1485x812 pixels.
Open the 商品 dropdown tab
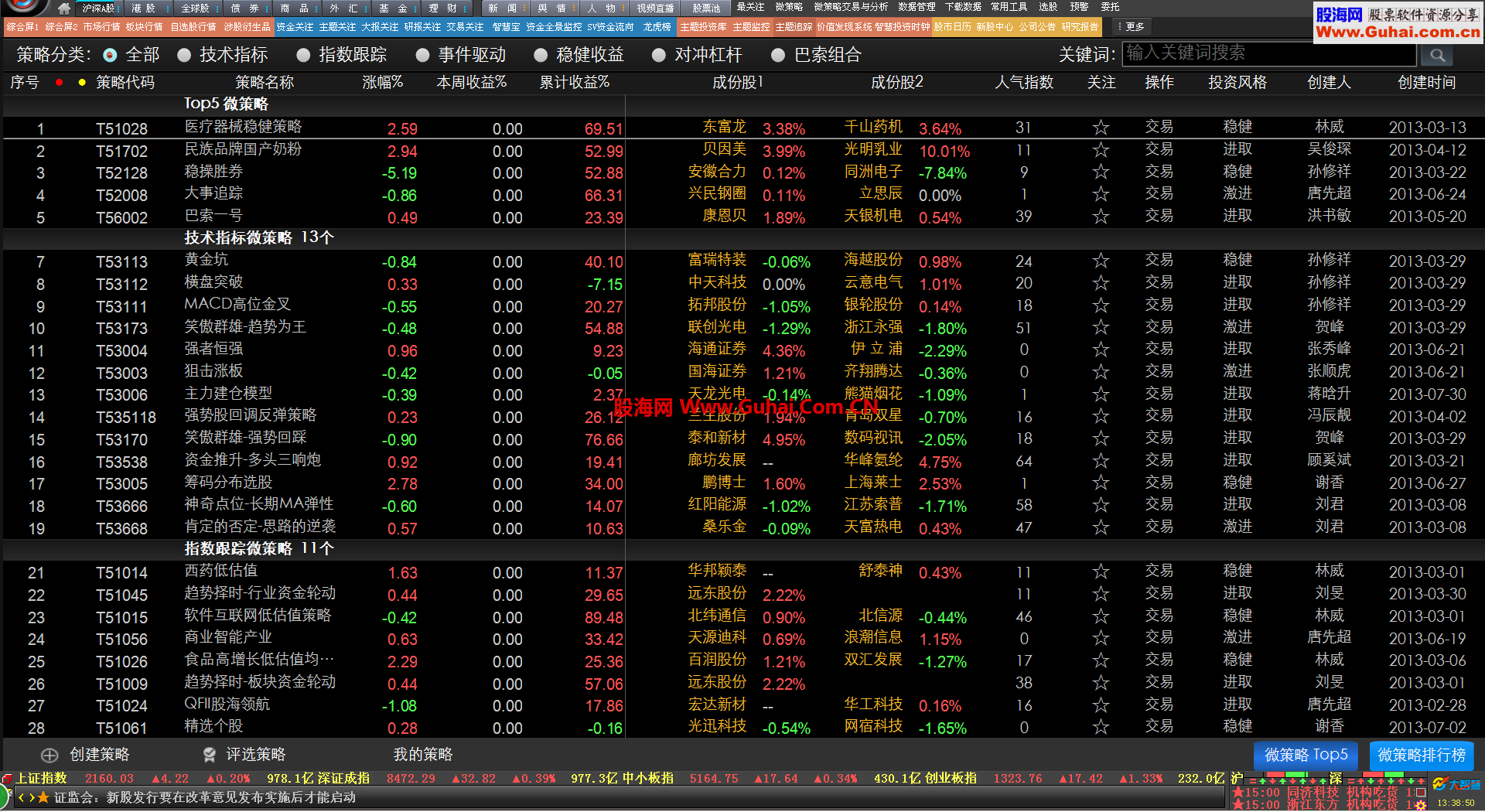[x=297, y=9]
